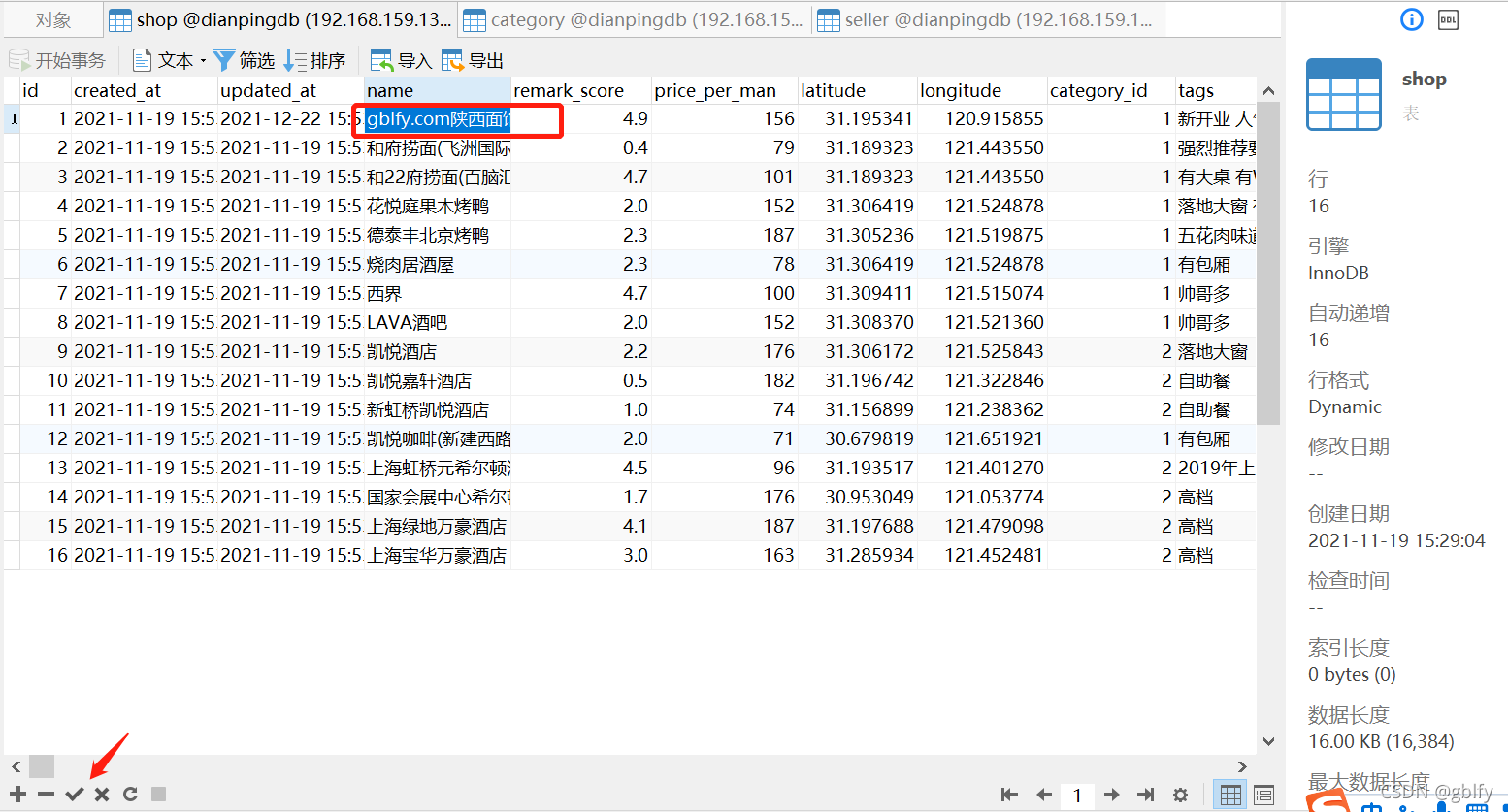This screenshot has width=1508, height=812.
Task: Click the 筛选 filter button
Action: pyautogui.click(x=245, y=60)
